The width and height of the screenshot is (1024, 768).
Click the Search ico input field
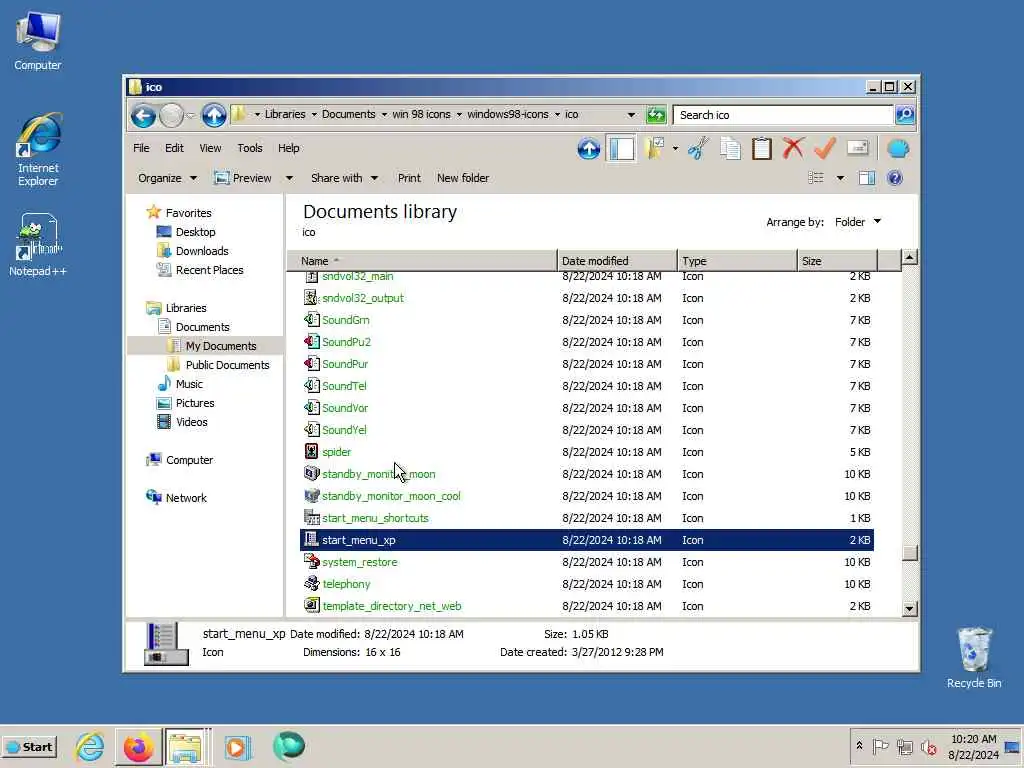pyautogui.click(x=783, y=115)
